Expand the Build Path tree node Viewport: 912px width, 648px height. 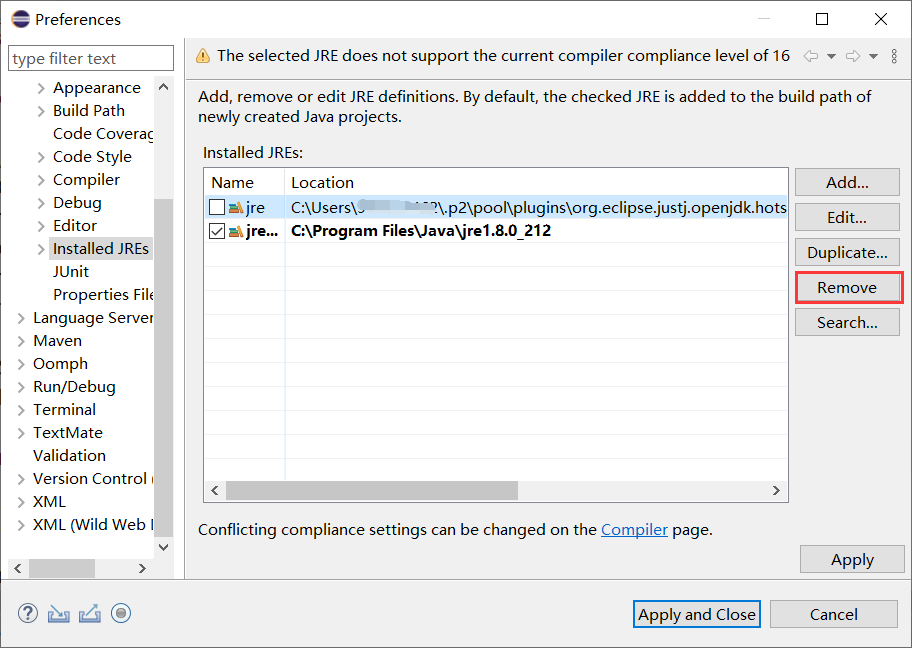tap(41, 111)
